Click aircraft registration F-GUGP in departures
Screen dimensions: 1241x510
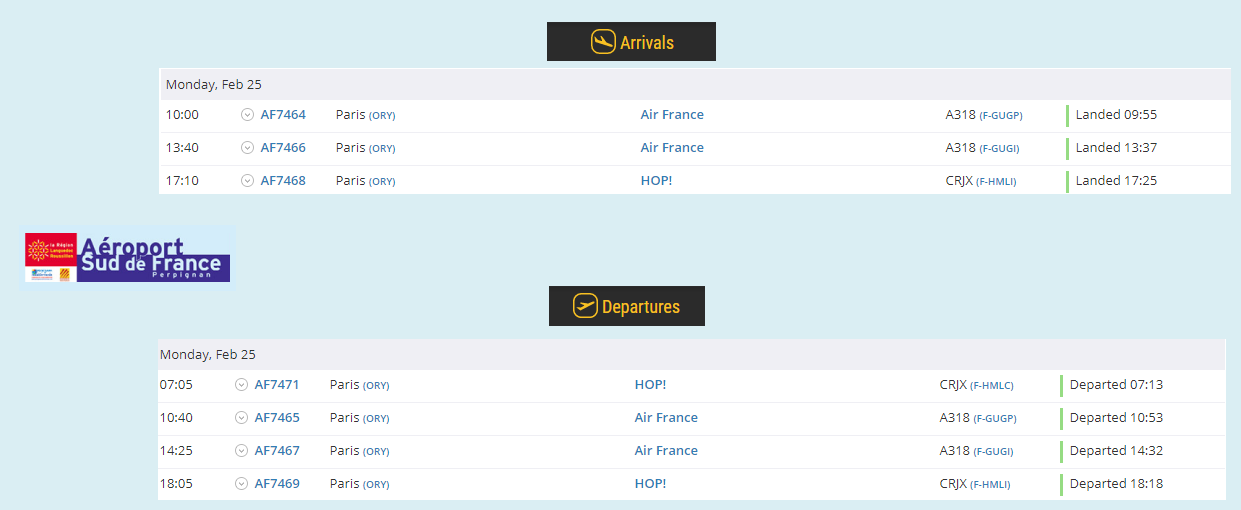pyautogui.click(x=995, y=419)
